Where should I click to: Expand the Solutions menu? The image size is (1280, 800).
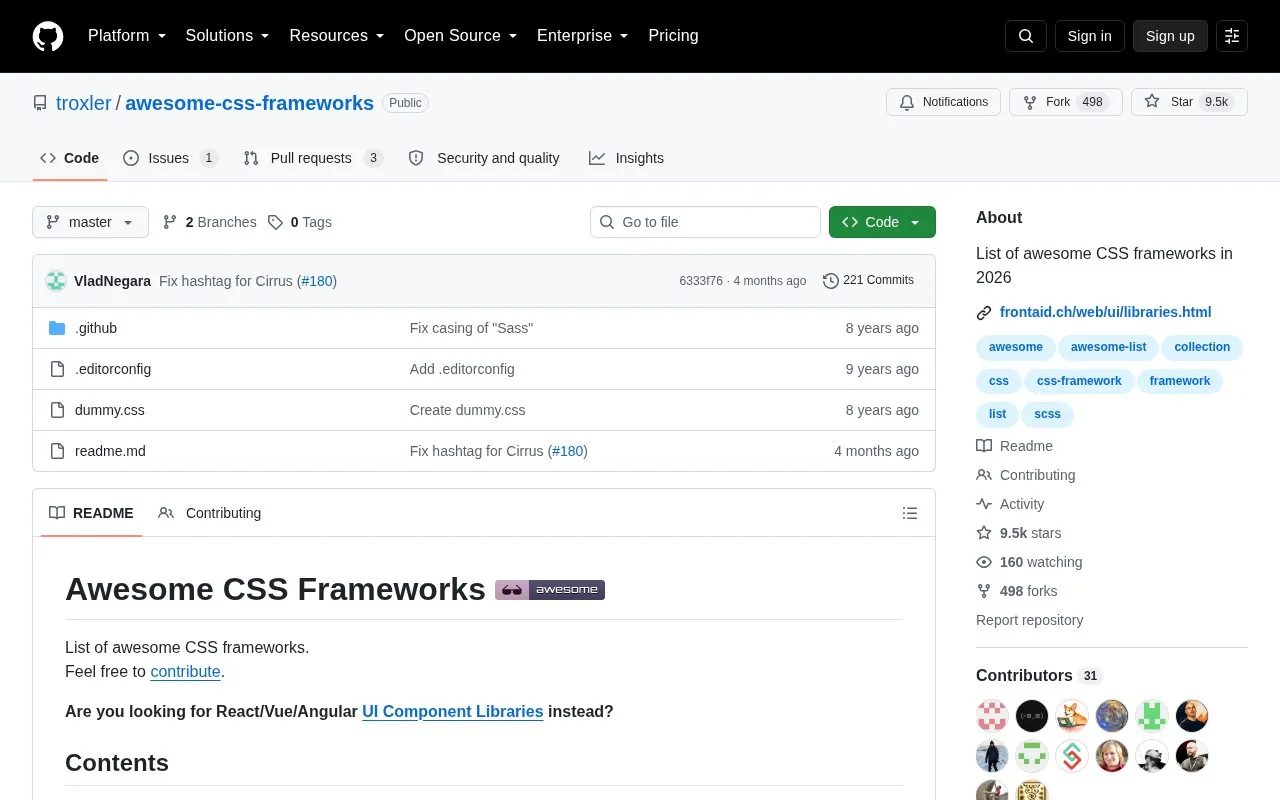point(228,36)
